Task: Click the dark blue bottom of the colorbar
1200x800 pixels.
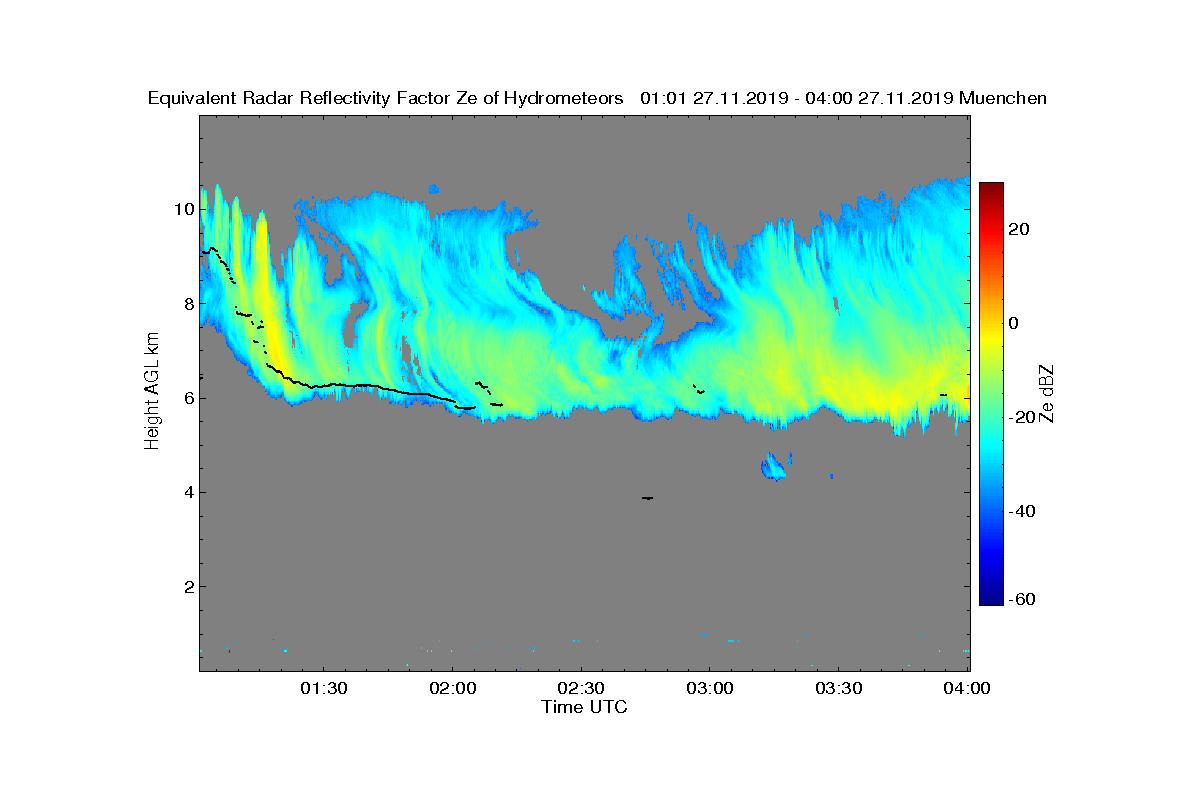Action: [x=991, y=598]
